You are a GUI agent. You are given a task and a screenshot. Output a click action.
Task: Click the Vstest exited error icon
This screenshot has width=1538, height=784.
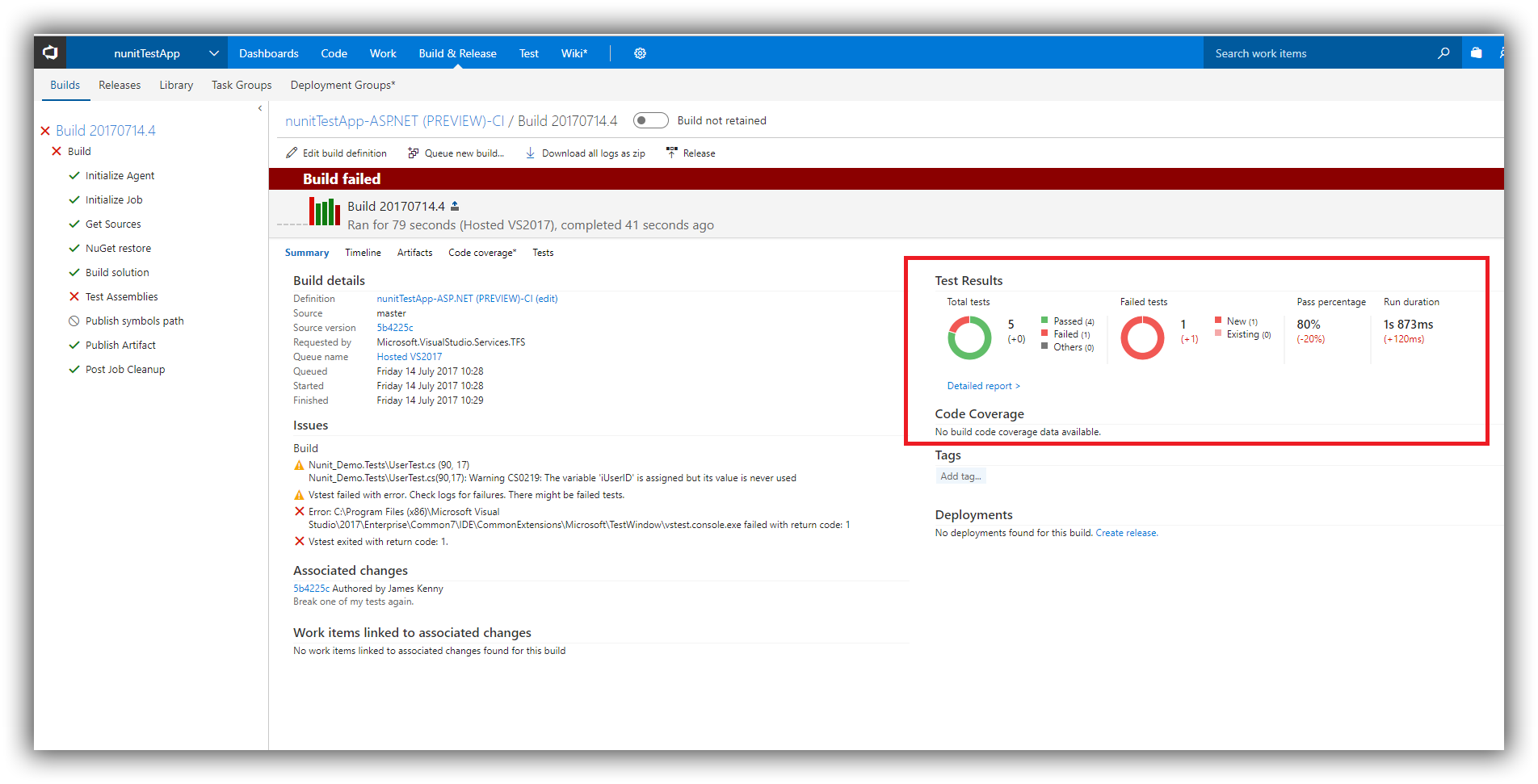pos(299,541)
